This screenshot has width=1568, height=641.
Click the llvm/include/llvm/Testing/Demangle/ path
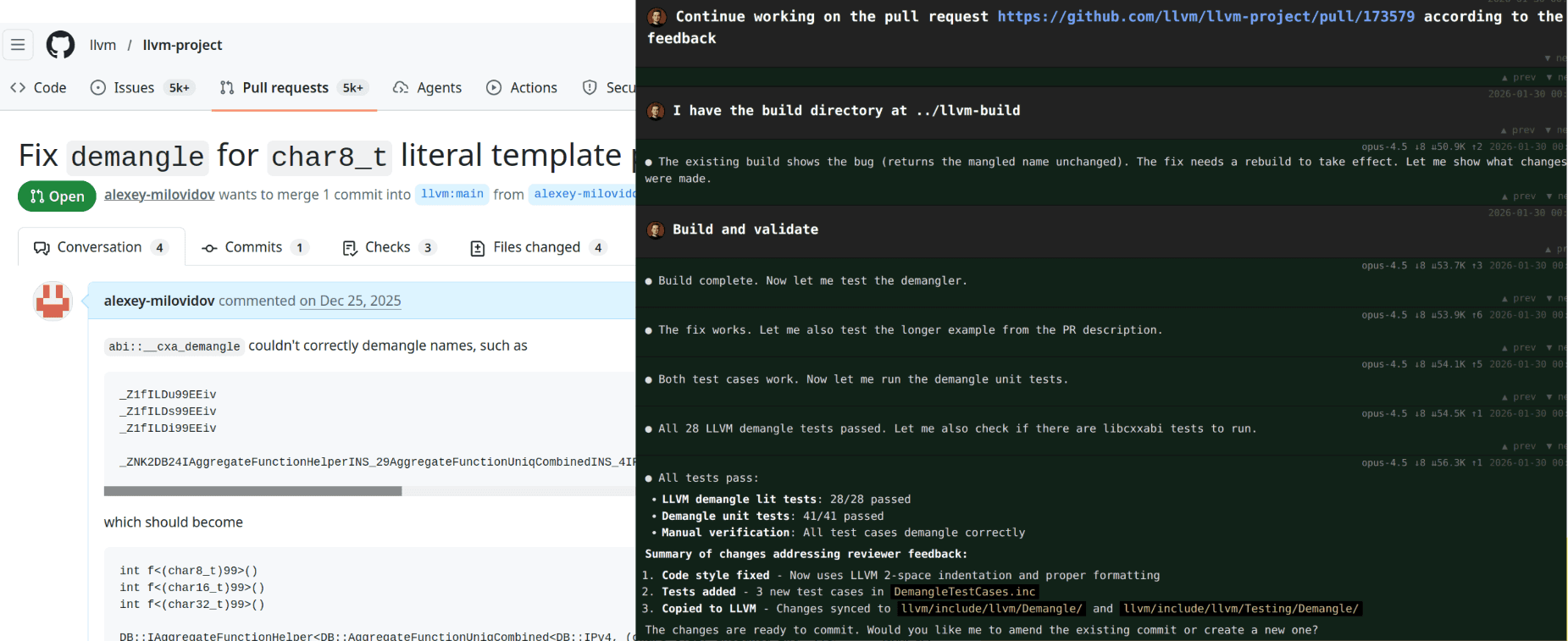(x=1241, y=609)
